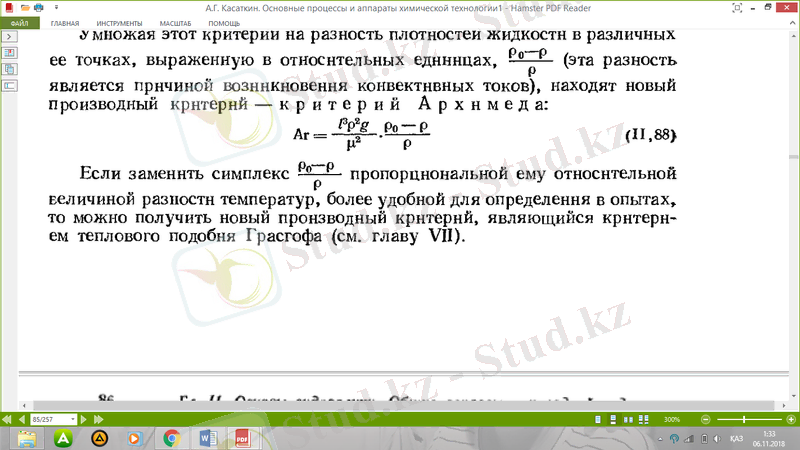Open File Explorer from the taskbar
800x450 pixels.
click(27, 439)
